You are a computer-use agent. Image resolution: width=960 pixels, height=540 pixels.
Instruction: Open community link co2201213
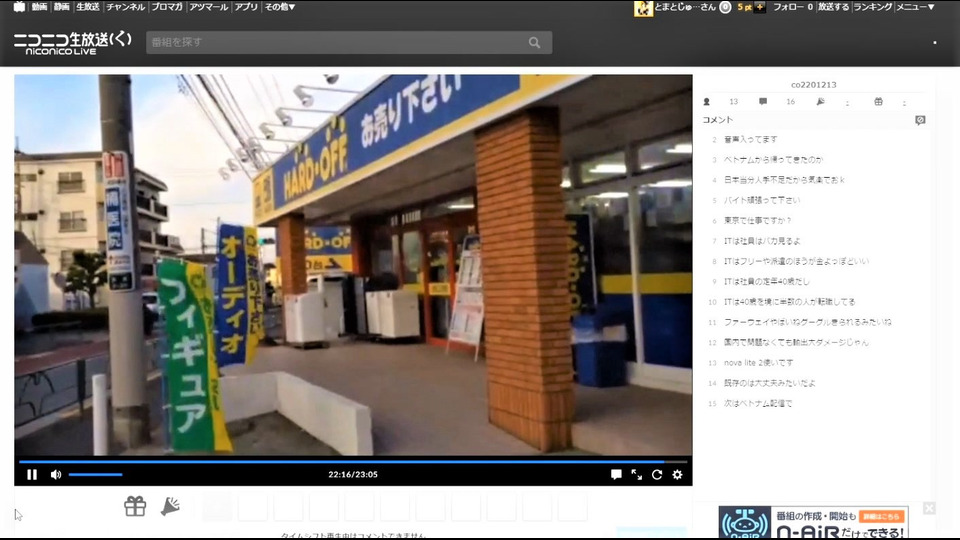pos(813,84)
